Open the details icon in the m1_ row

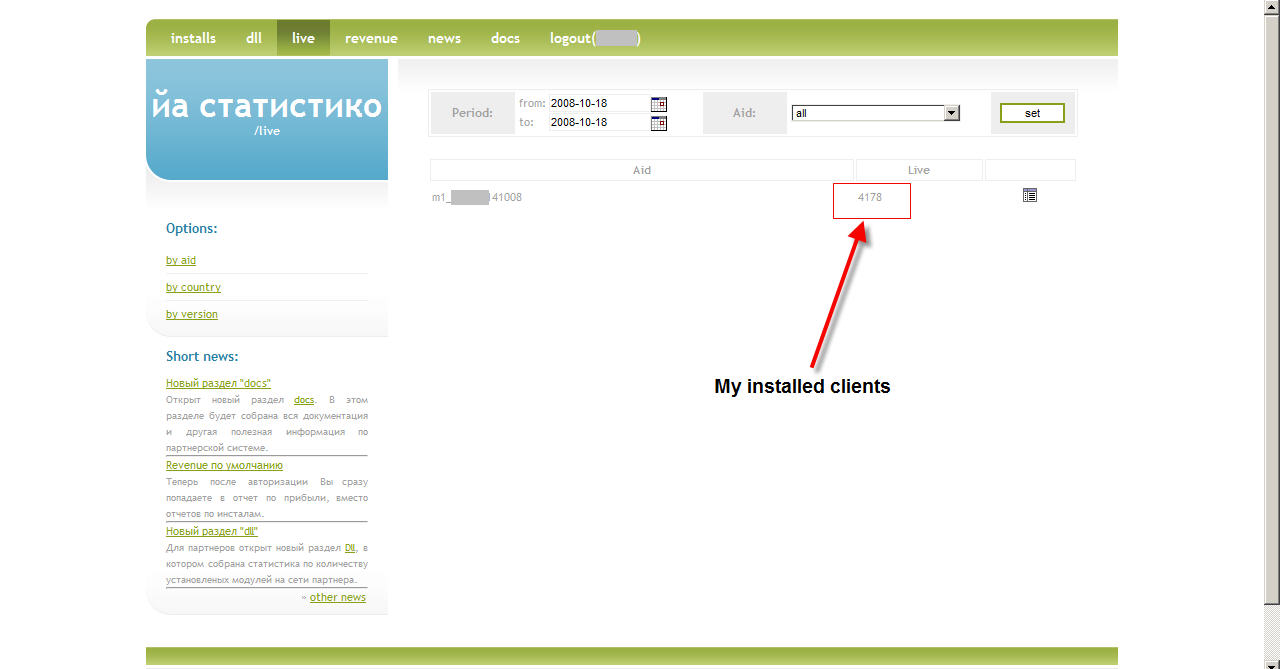pyautogui.click(x=1030, y=196)
